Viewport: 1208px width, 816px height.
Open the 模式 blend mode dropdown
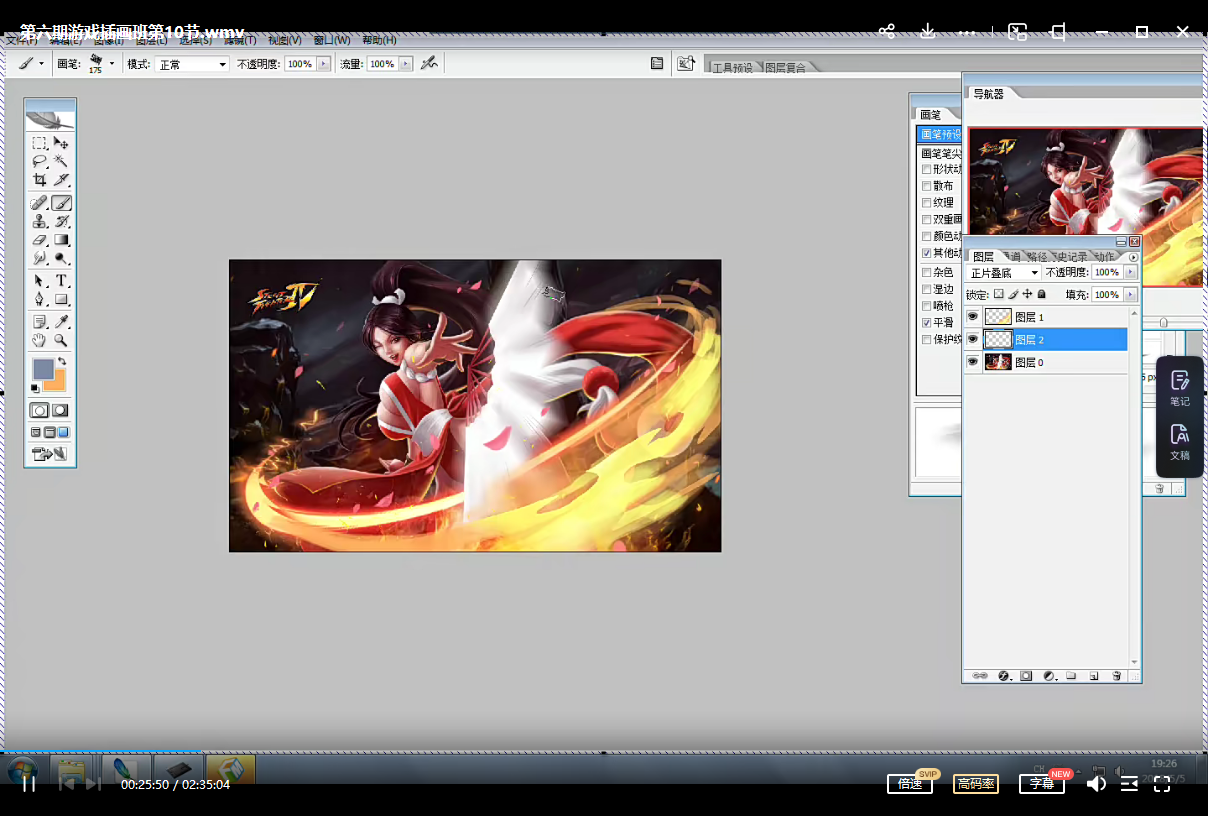[x=193, y=64]
